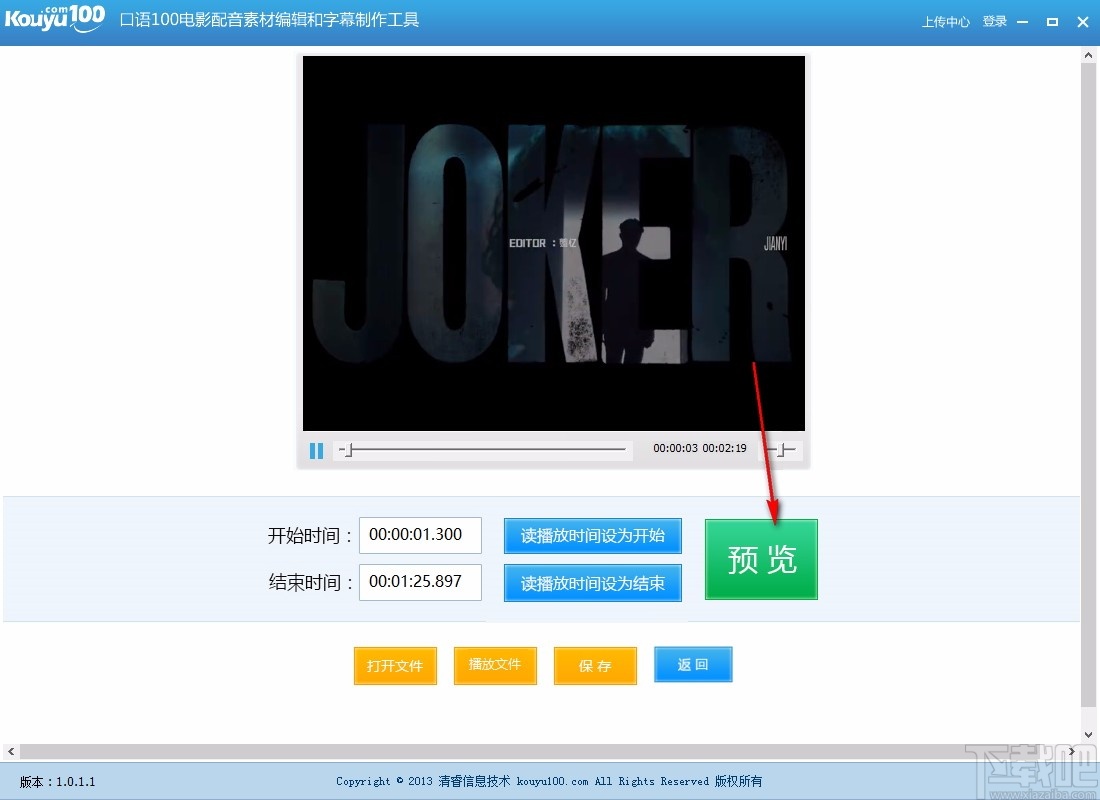Minimize the window

[x=1022, y=22]
